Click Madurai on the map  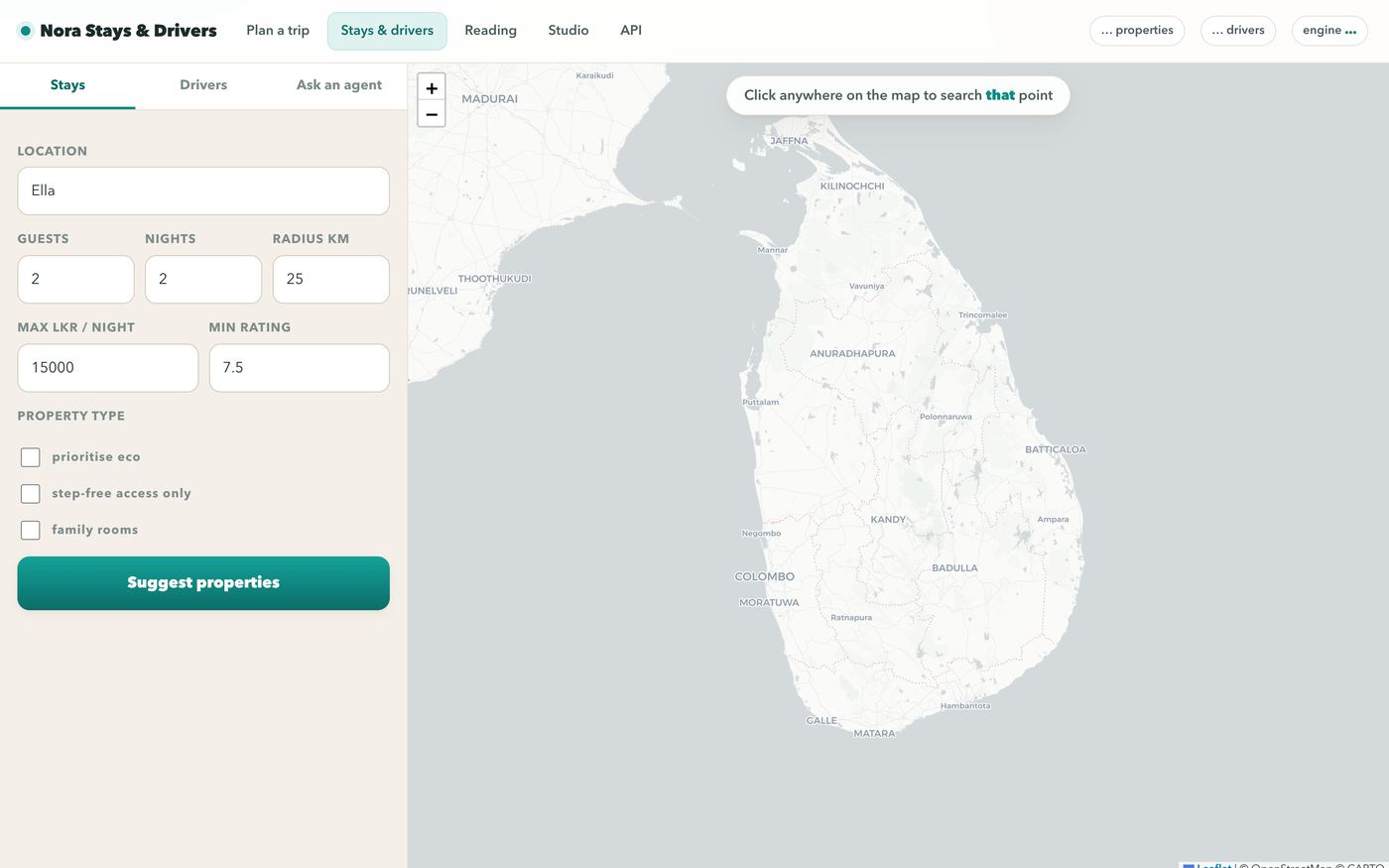[490, 99]
